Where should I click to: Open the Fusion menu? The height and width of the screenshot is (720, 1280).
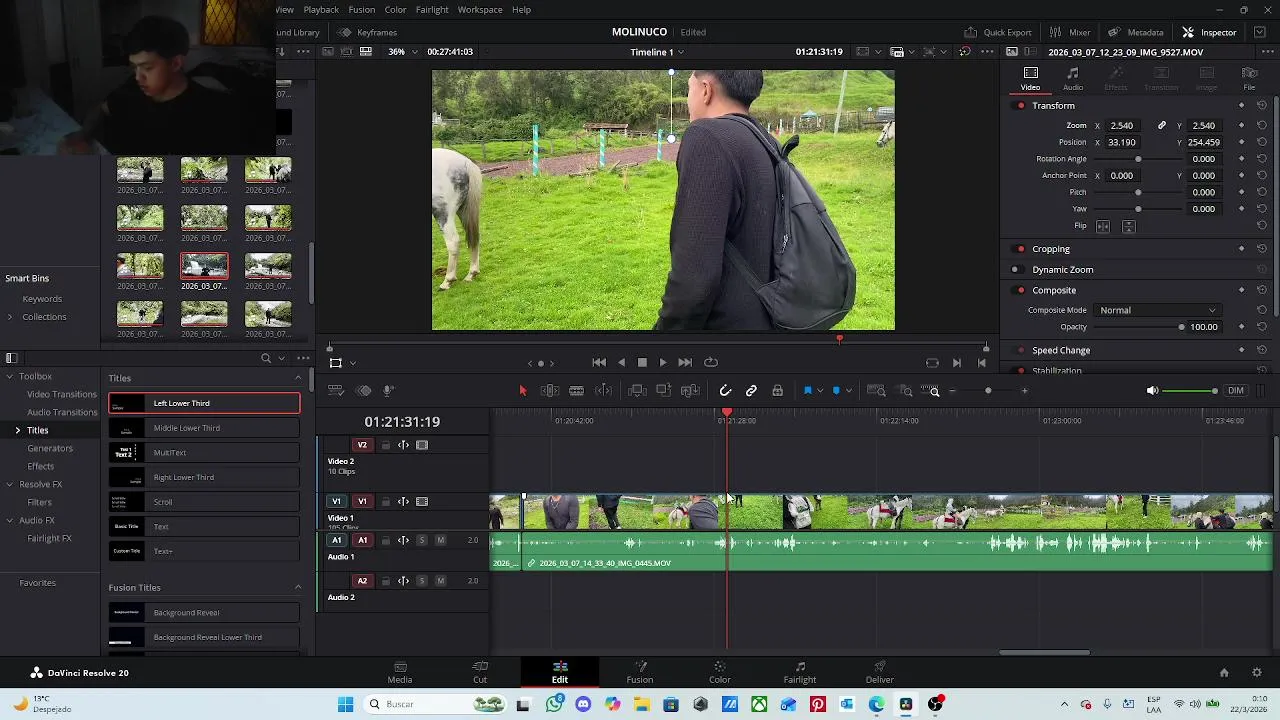point(362,10)
